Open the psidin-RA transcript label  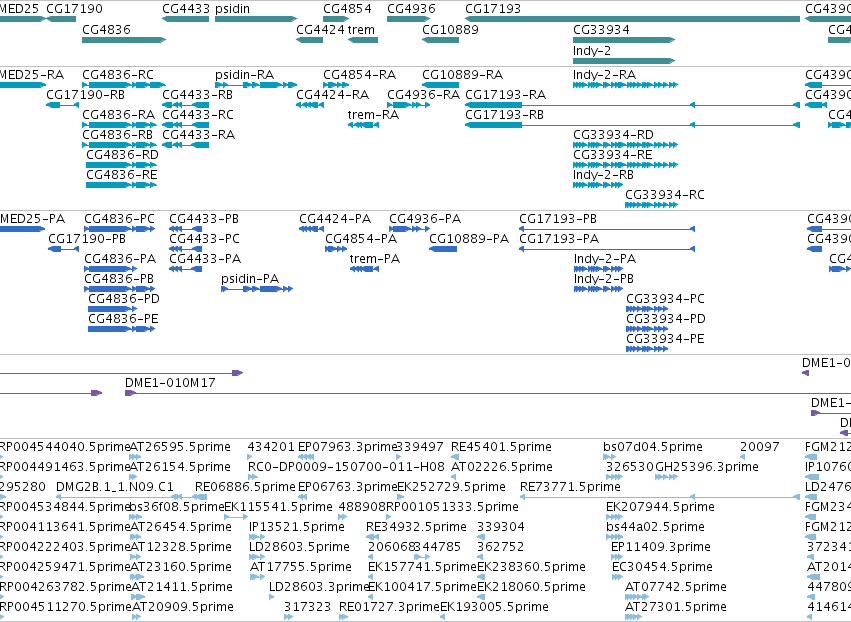pos(244,74)
